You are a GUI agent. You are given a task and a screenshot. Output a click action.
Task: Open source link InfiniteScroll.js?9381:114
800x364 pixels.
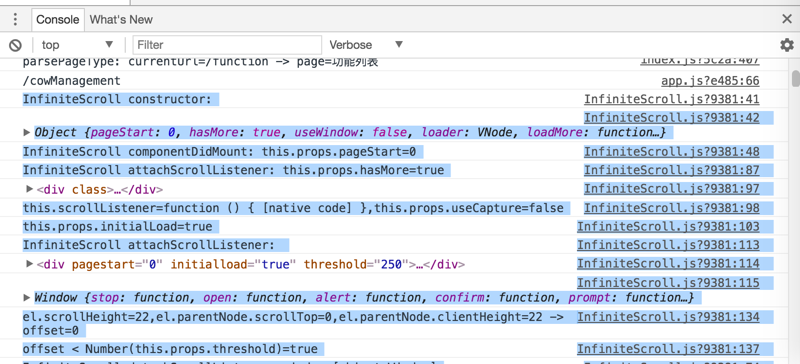click(x=668, y=264)
